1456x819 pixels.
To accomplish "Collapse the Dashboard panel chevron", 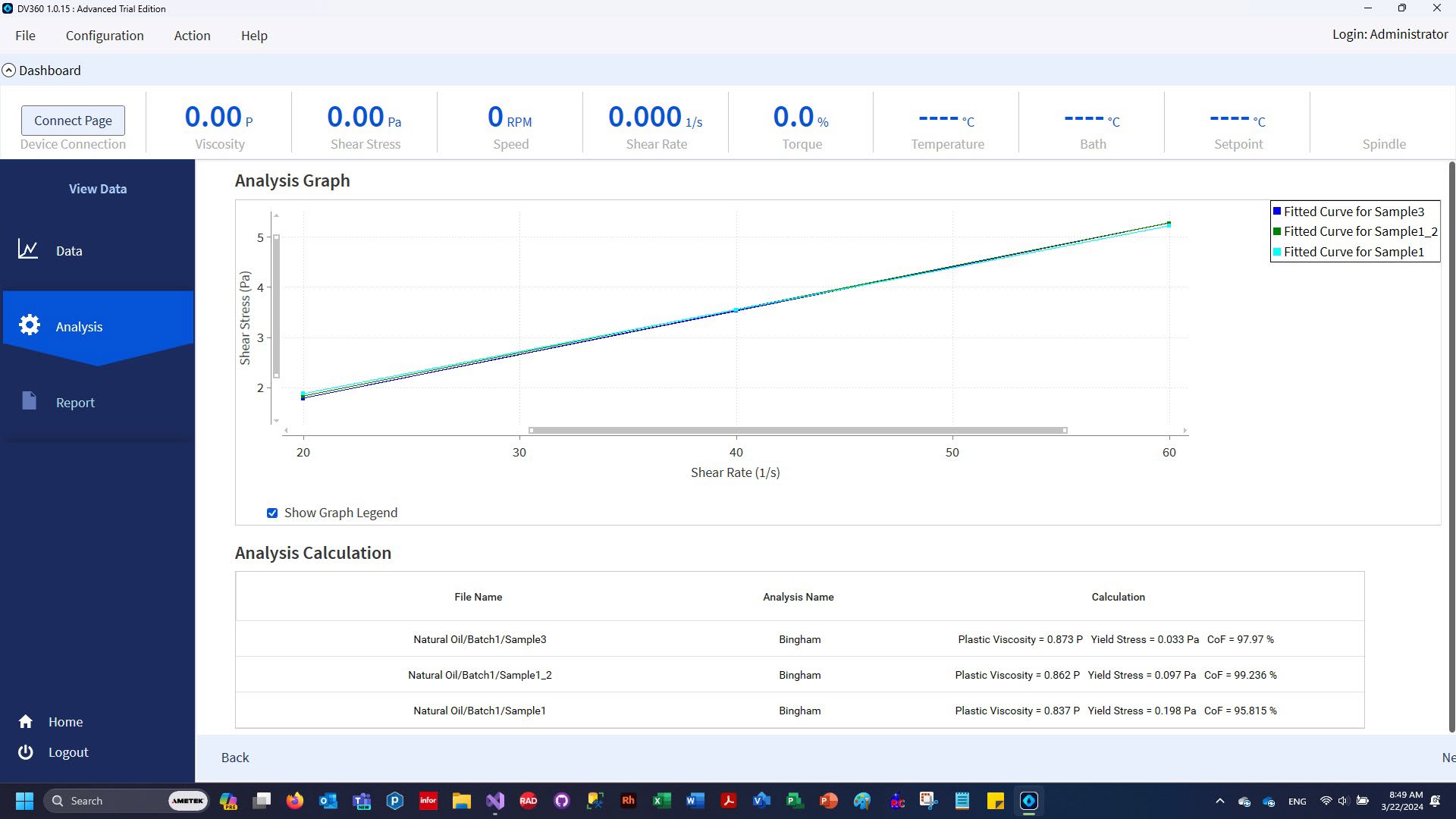I will 9,71.
